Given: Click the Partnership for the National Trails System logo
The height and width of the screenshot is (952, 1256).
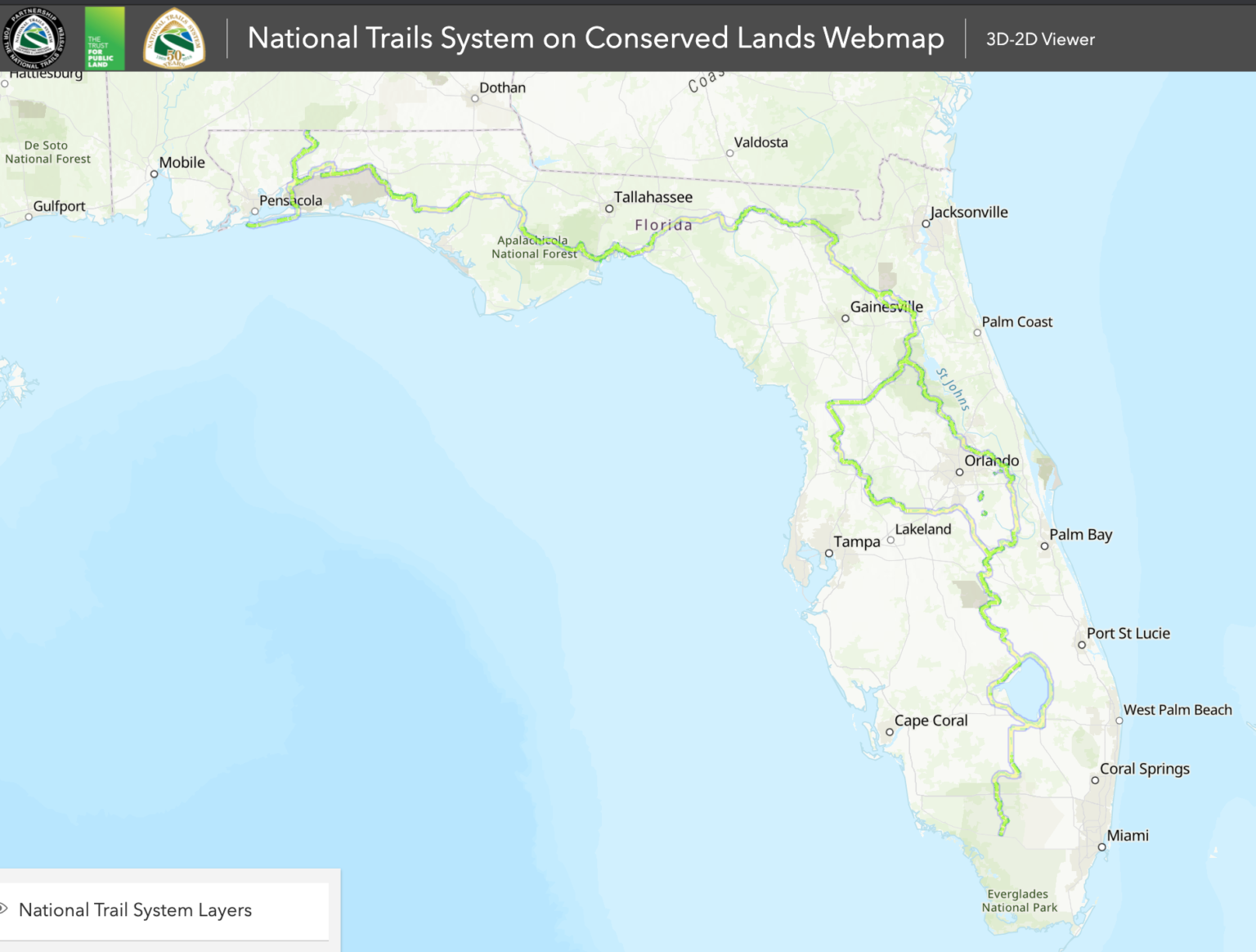Looking at the screenshot, I should (x=36, y=38).
